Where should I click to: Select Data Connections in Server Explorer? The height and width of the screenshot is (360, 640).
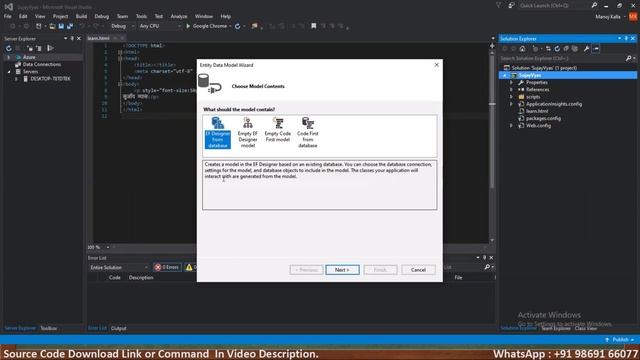pyautogui.click(x=41, y=64)
